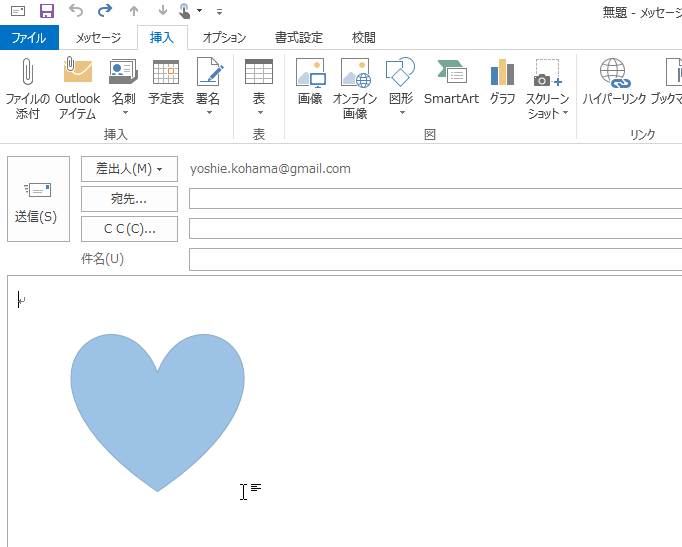This screenshot has width=682, height=547.
Task: Click the 宛先... button
Action: (129, 199)
